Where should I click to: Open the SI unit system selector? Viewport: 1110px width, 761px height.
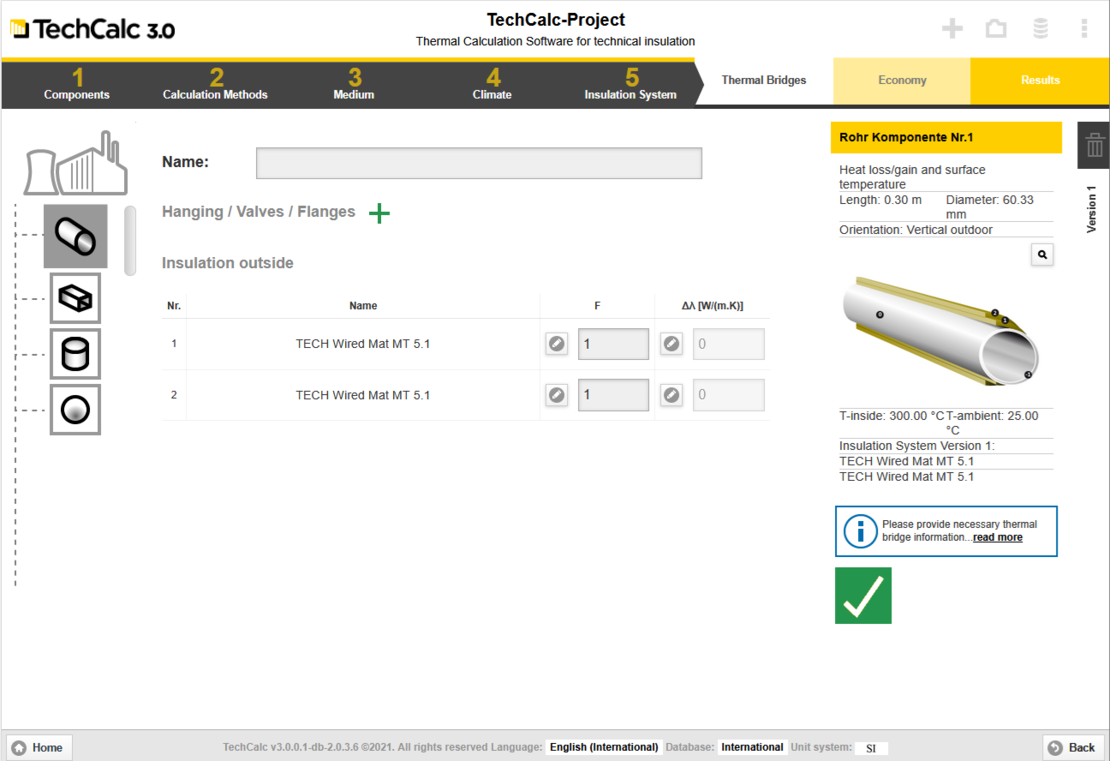871,748
